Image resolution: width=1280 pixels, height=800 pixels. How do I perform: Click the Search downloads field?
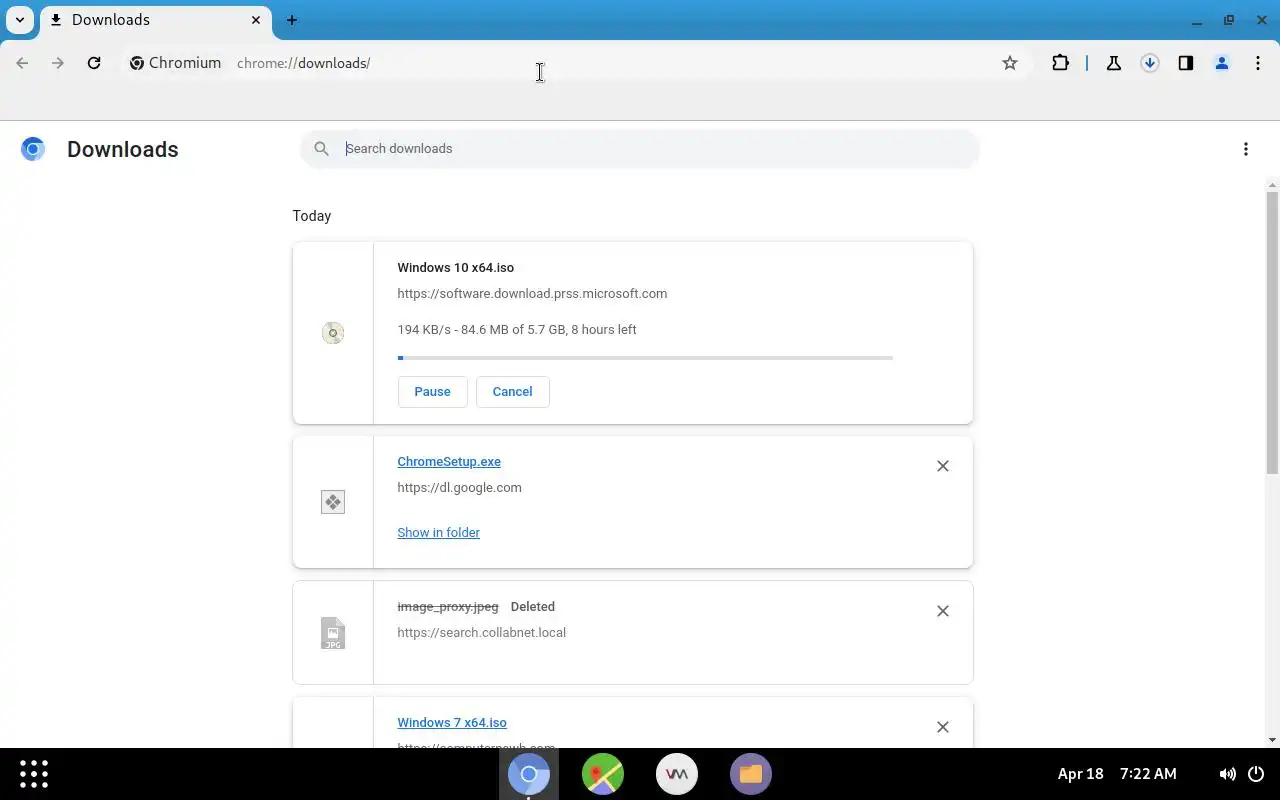640,149
